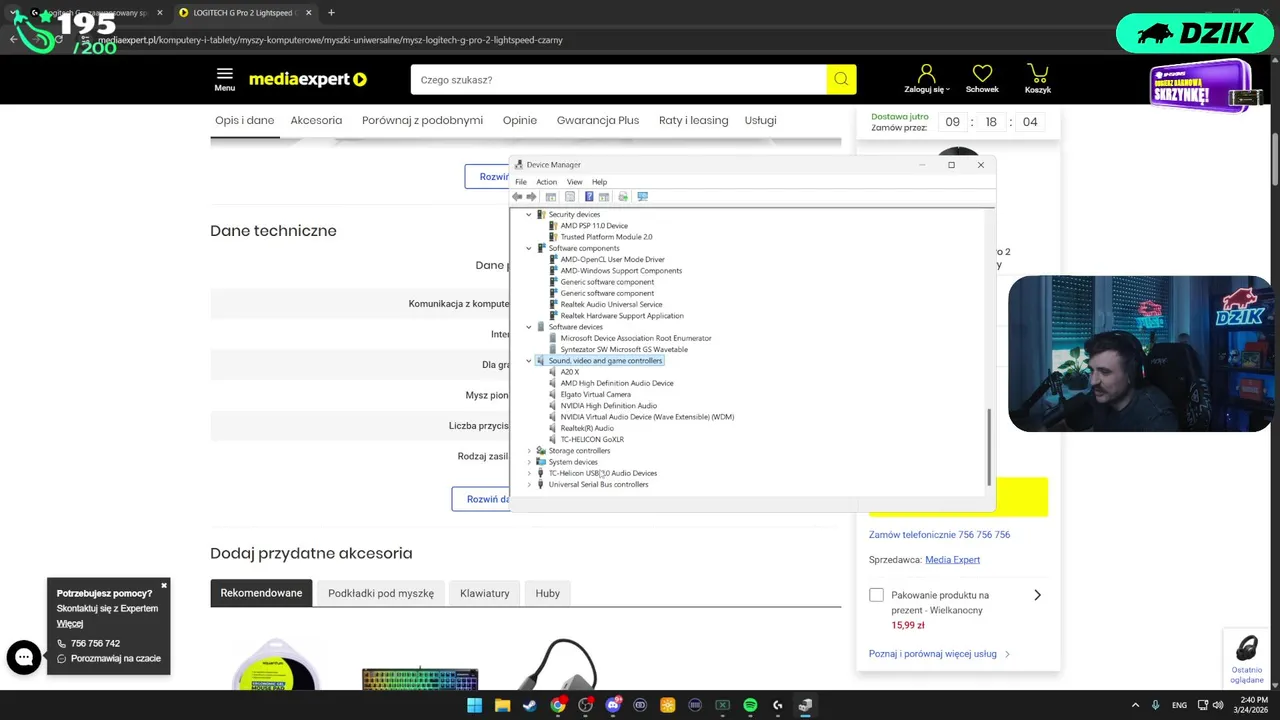Open the File menu in Device Manager

pyautogui.click(x=521, y=182)
